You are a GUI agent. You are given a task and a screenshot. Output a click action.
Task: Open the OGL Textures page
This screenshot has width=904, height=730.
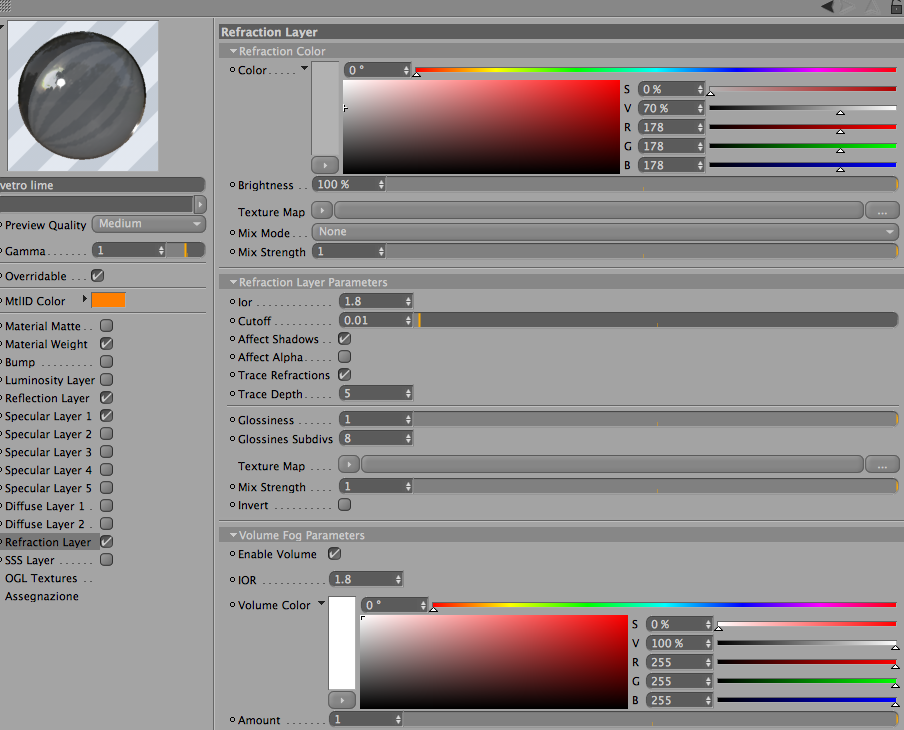pyautogui.click(x=41, y=578)
